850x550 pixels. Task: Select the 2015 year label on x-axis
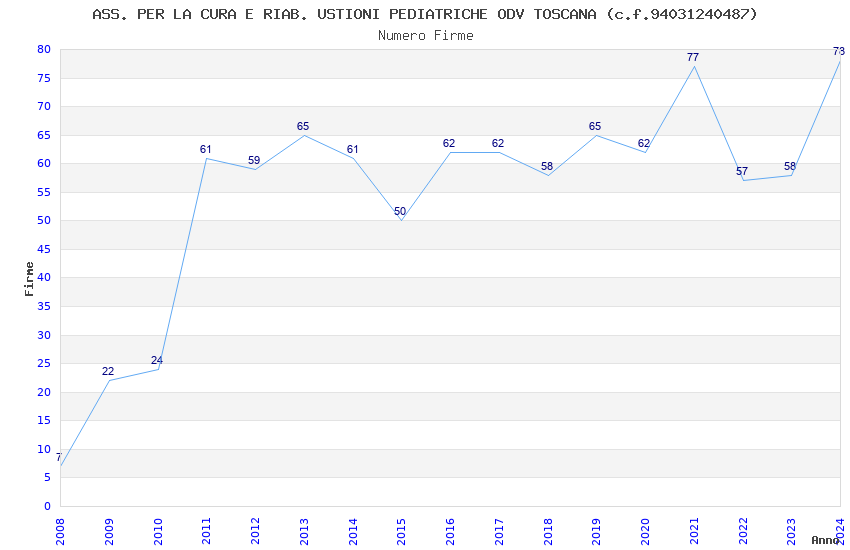tap(402, 531)
